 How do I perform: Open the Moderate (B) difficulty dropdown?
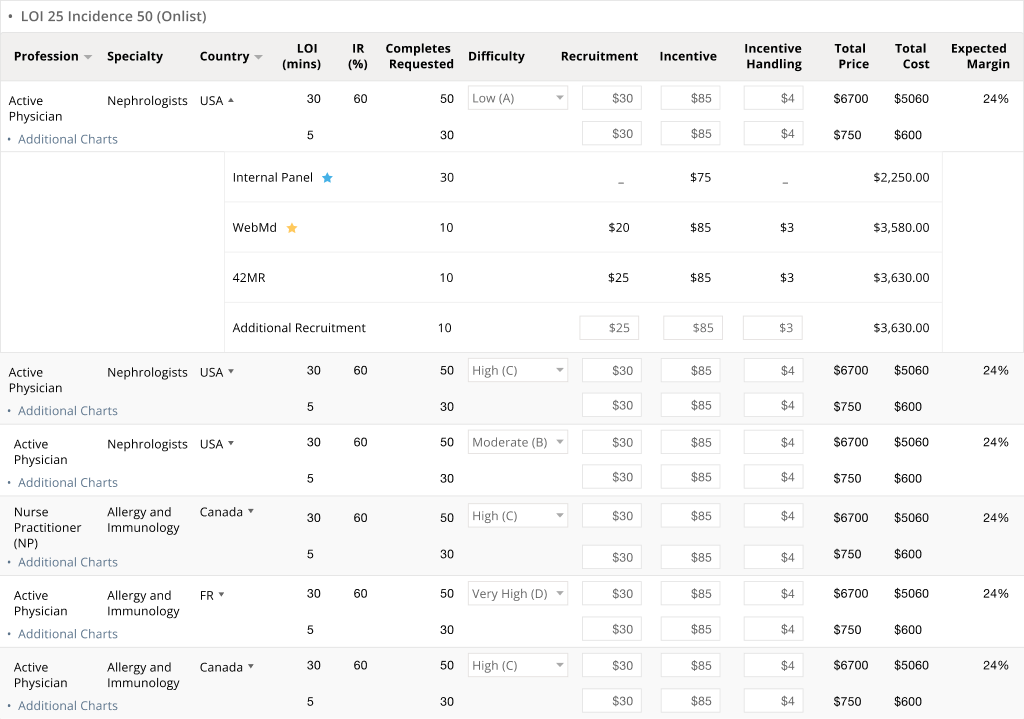pos(517,442)
